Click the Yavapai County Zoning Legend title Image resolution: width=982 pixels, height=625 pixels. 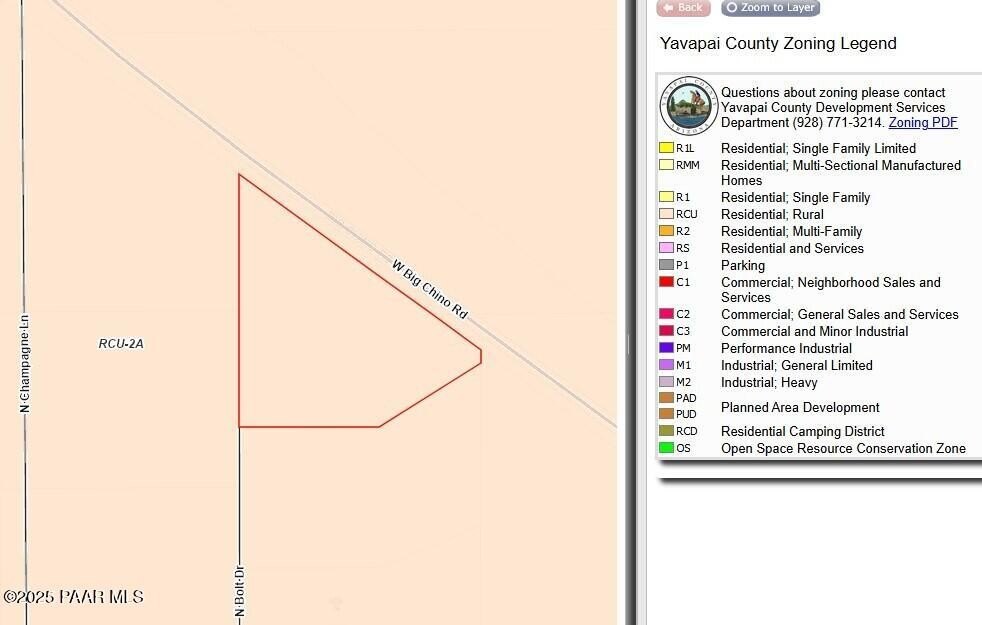point(778,44)
